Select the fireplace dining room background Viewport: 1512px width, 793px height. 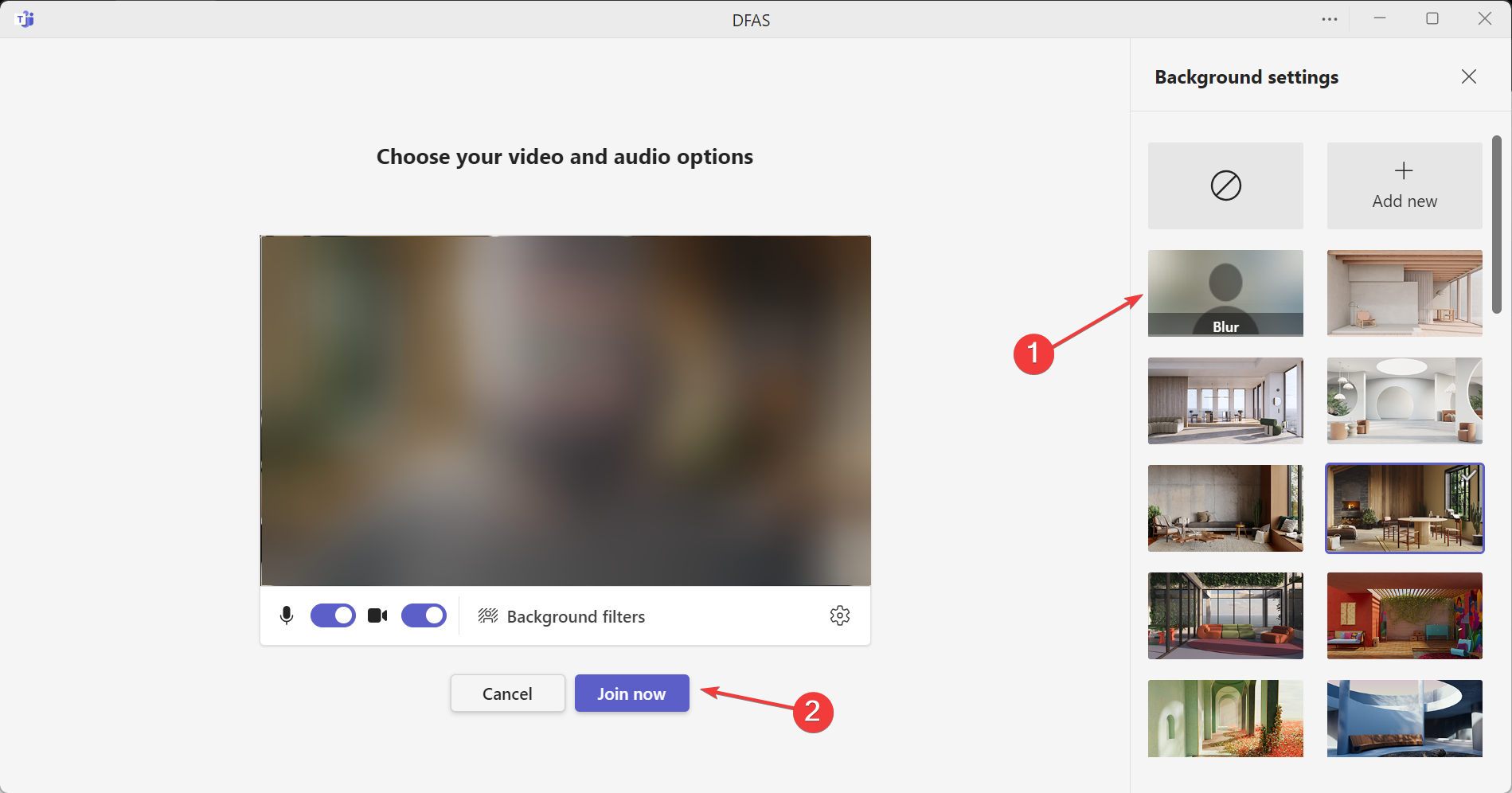pyautogui.click(x=1405, y=508)
